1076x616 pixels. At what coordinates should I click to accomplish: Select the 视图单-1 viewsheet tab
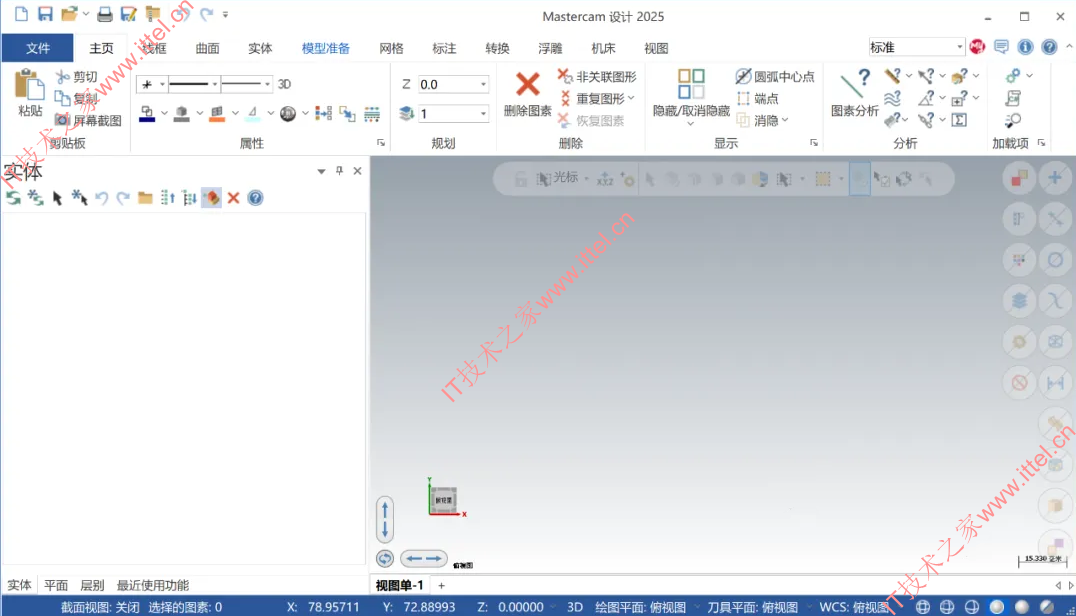(399, 585)
